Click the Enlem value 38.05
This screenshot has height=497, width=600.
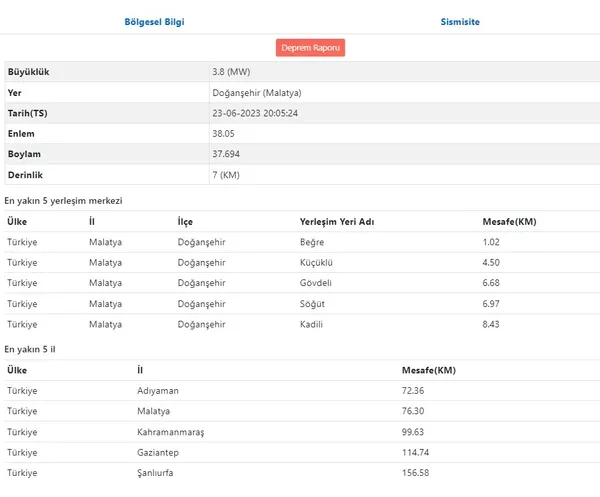click(223, 134)
